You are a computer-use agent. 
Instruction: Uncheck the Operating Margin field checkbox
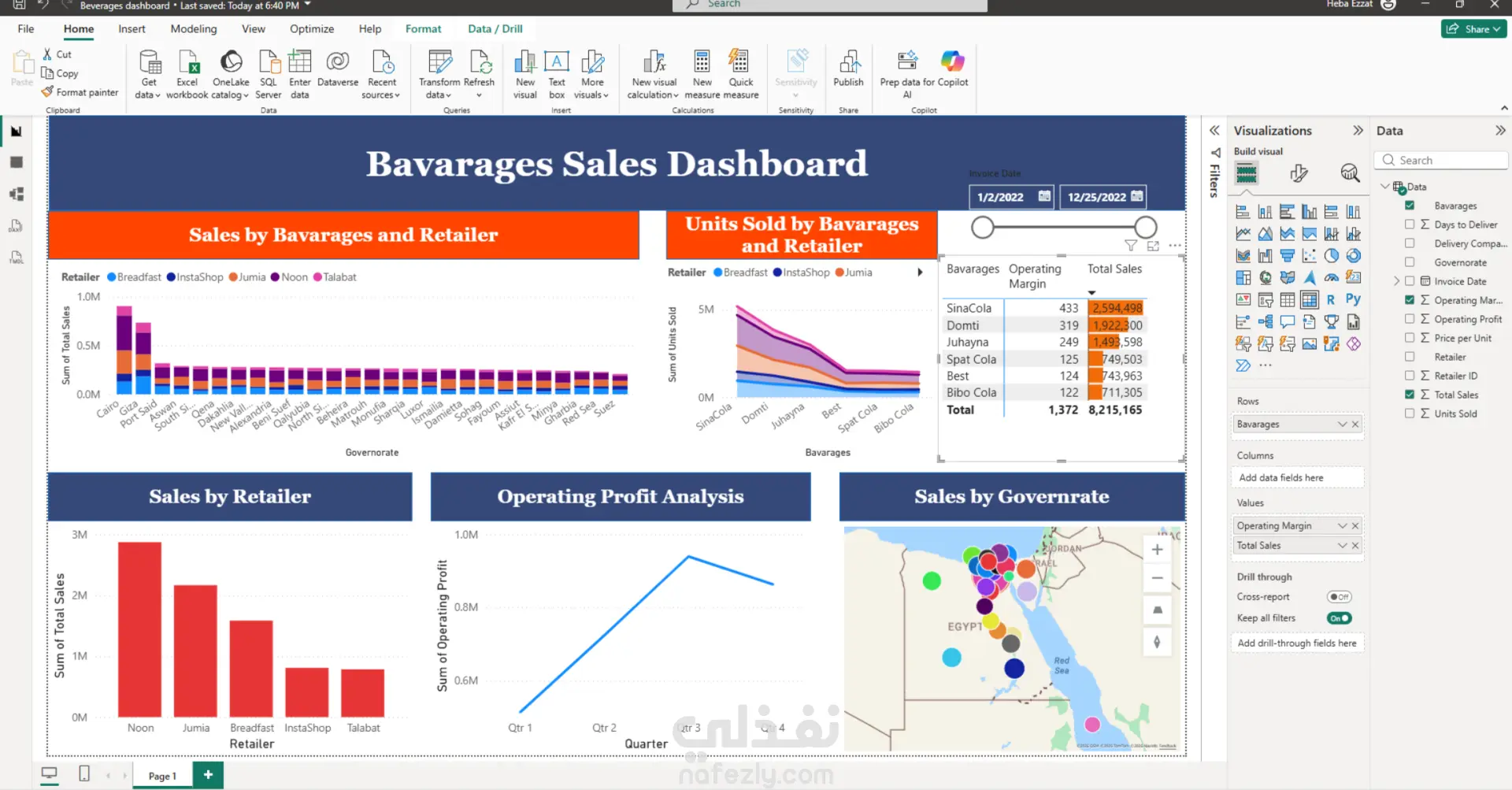coord(1410,300)
